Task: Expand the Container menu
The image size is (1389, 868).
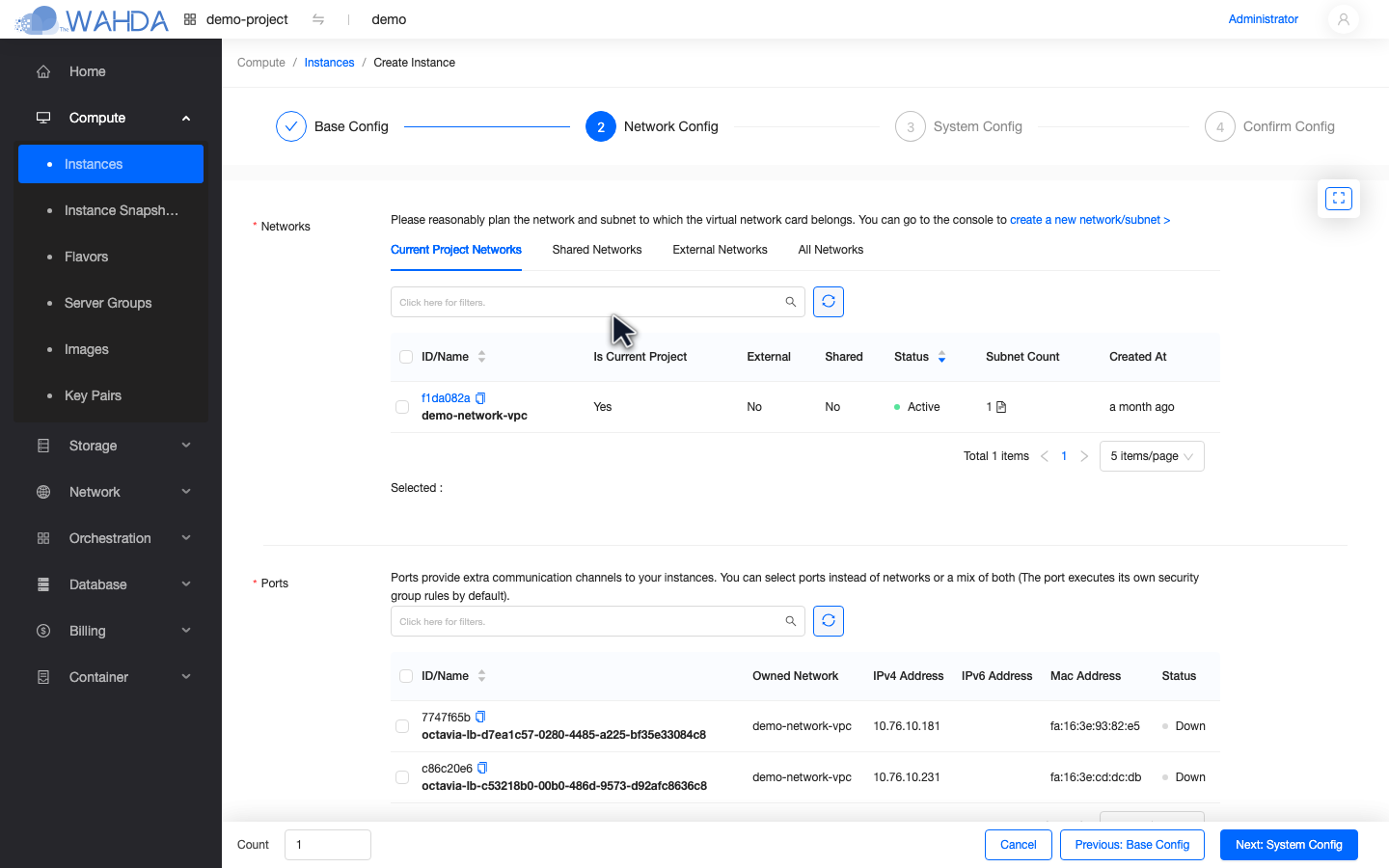Action: [x=186, y=677]
